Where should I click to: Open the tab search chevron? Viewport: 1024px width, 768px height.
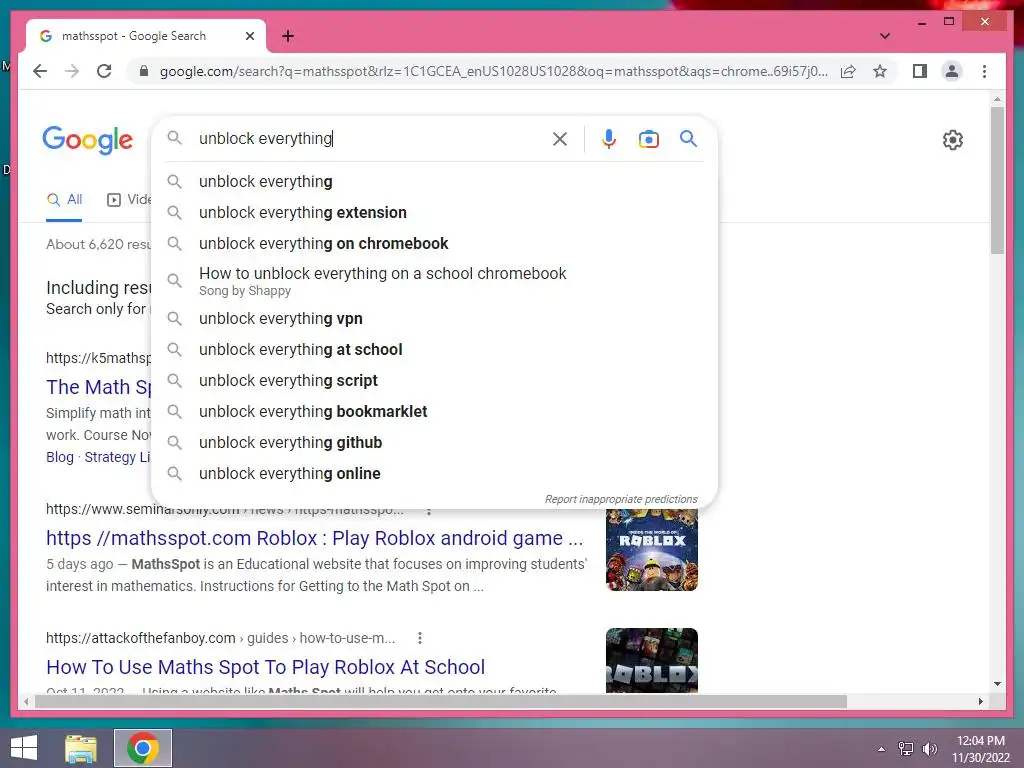(x=884, y=36)
